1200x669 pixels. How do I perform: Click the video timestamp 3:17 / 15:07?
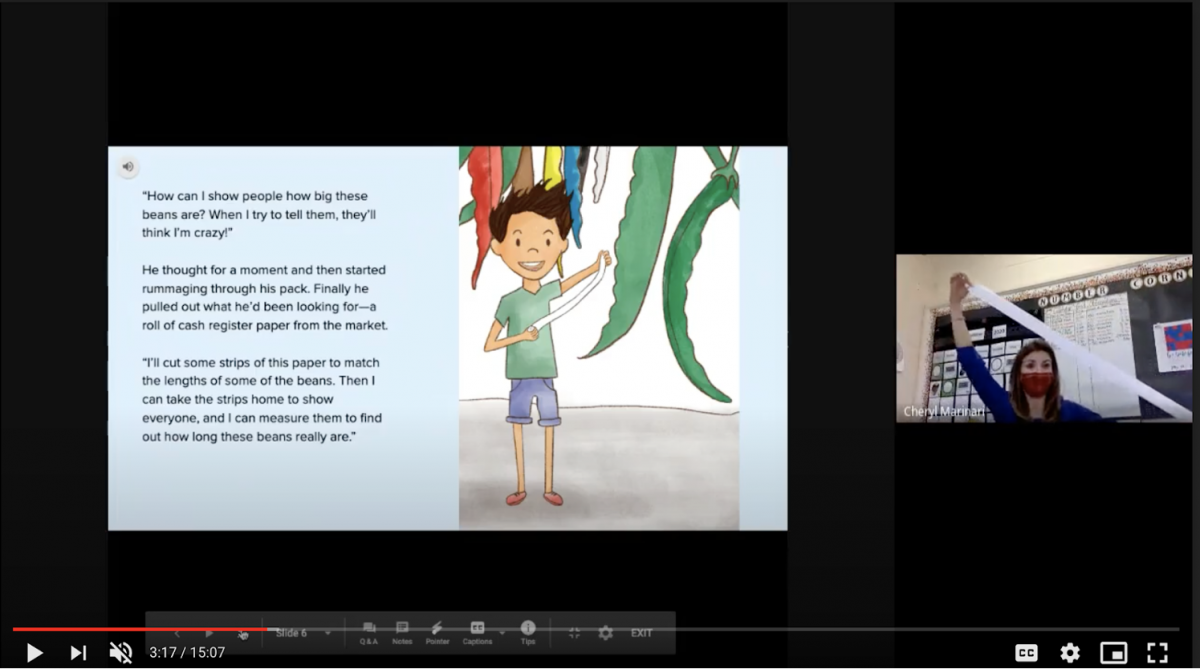[187, 653]
